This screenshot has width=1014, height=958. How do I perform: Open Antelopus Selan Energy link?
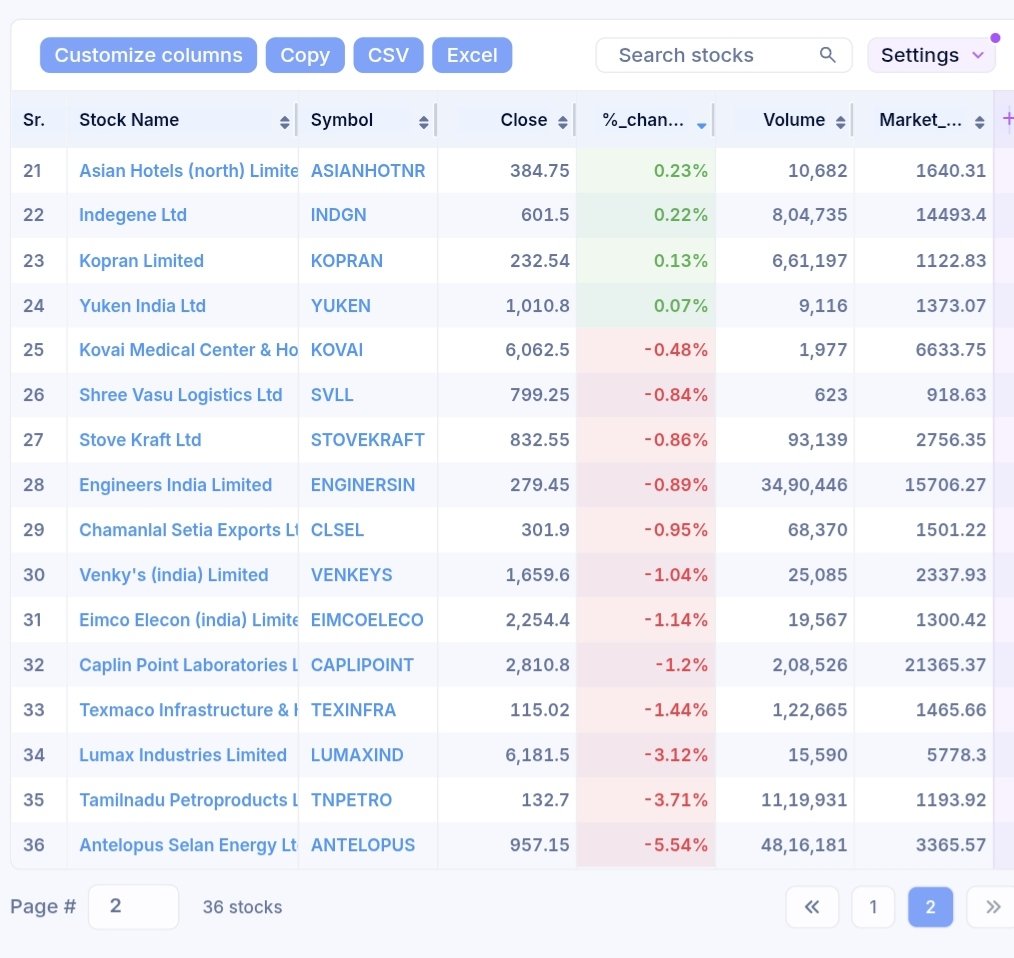point(188,845)
